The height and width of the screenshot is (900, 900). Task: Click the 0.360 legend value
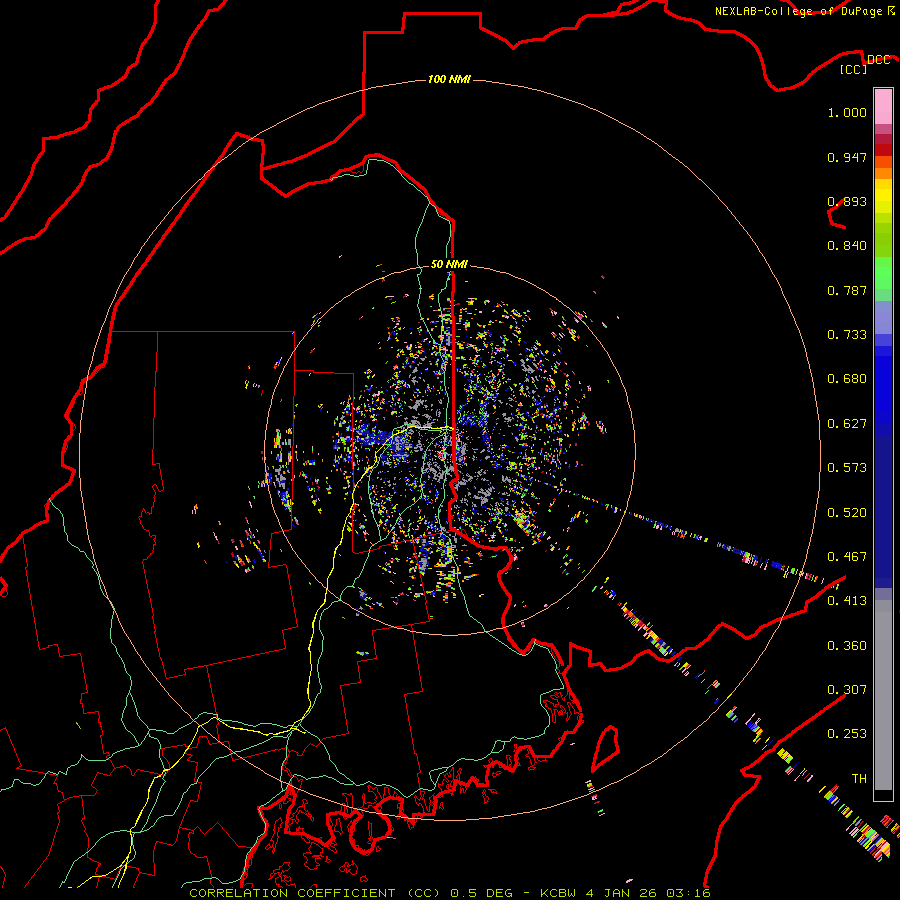point(847,646)
